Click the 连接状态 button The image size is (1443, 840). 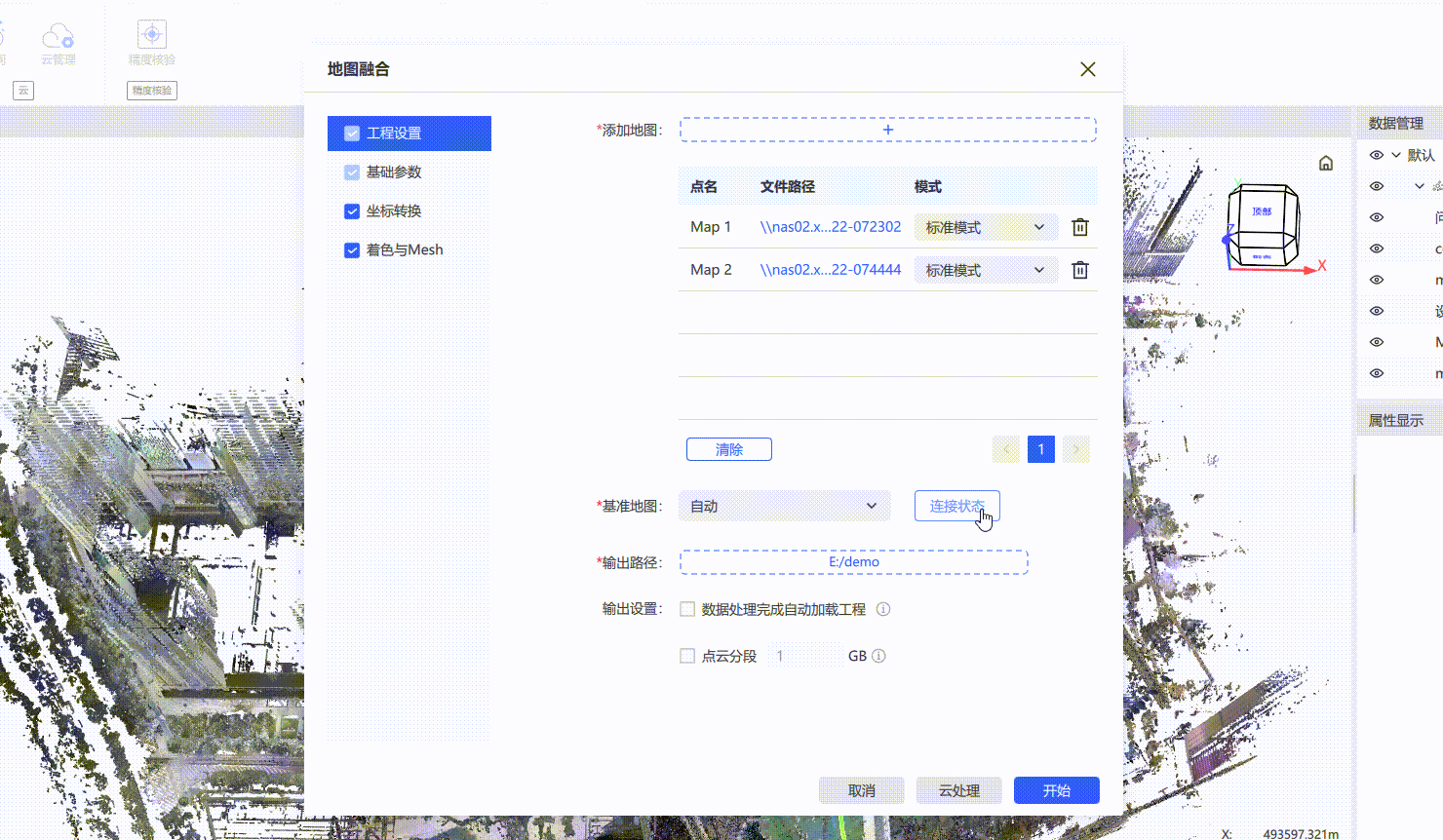957,506
